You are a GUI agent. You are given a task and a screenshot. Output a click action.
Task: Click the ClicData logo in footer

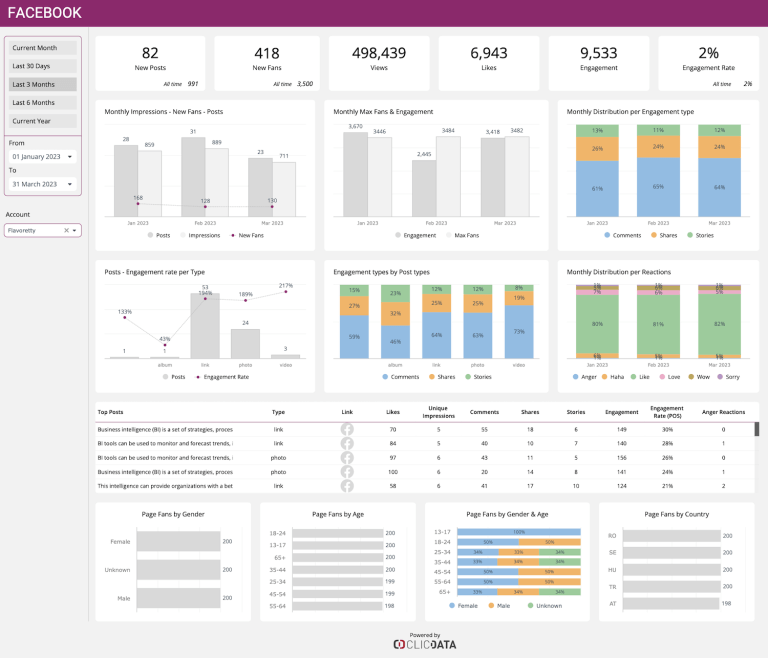pos(425,644)
